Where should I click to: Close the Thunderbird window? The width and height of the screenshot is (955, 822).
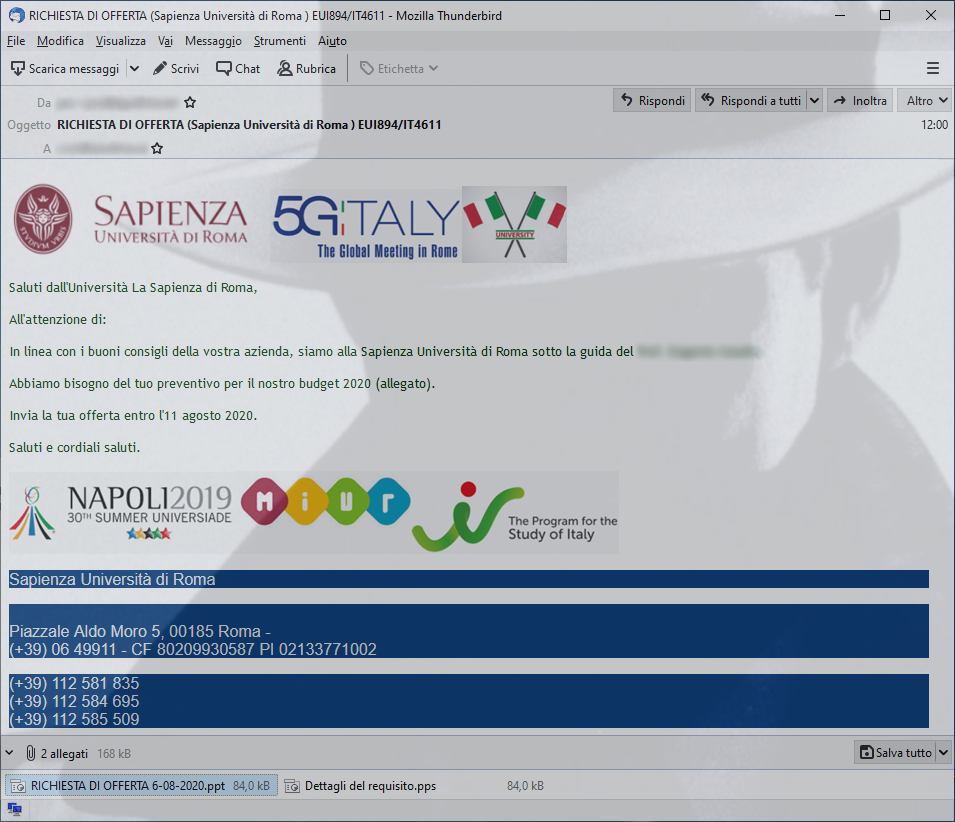click(931, 15)
